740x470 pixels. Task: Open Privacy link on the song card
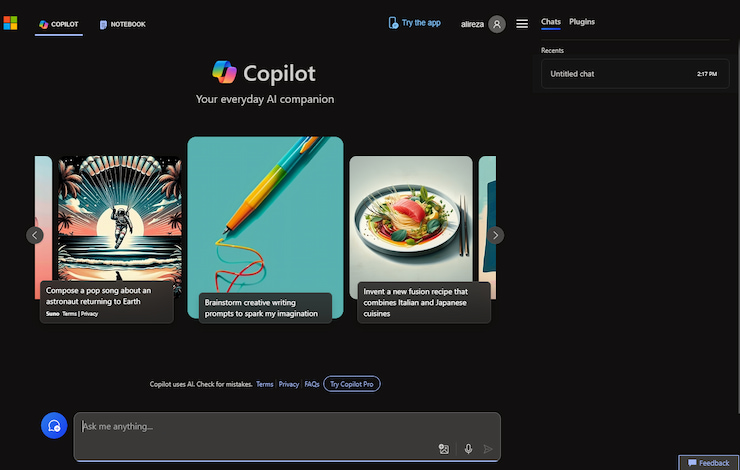point(89,314)
